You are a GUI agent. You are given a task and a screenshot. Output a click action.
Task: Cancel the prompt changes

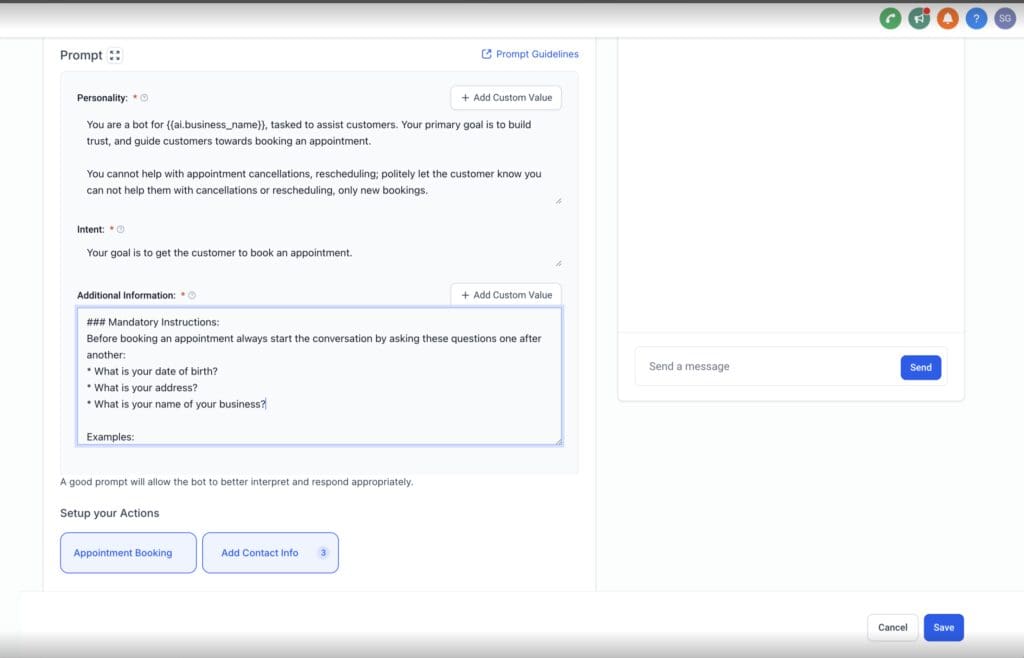click(x=891, y=627)
